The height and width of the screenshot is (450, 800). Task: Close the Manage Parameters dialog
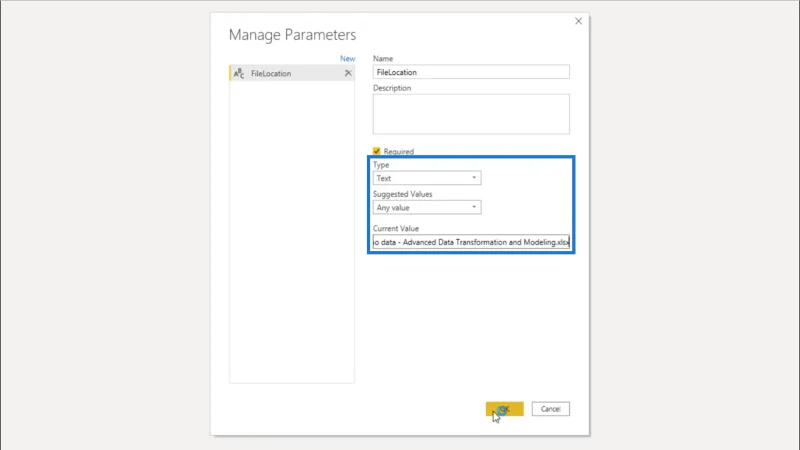pos(578,21)
